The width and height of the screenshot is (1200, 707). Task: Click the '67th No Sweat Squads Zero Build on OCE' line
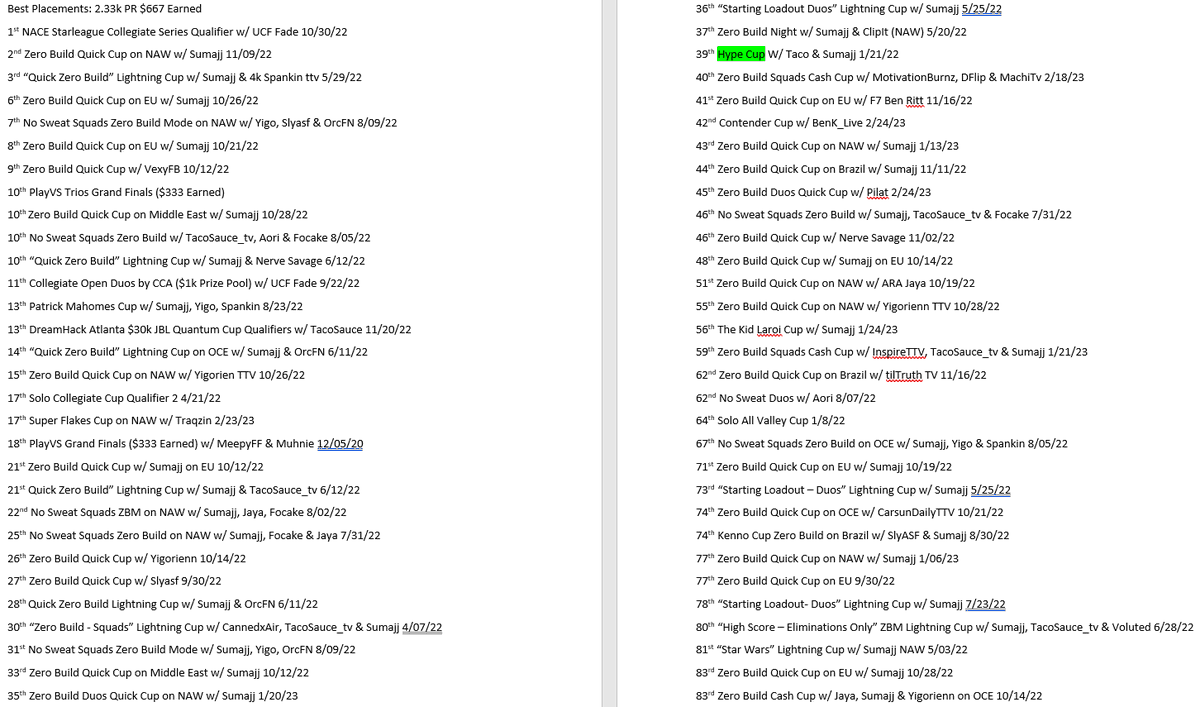coord(881,445)
